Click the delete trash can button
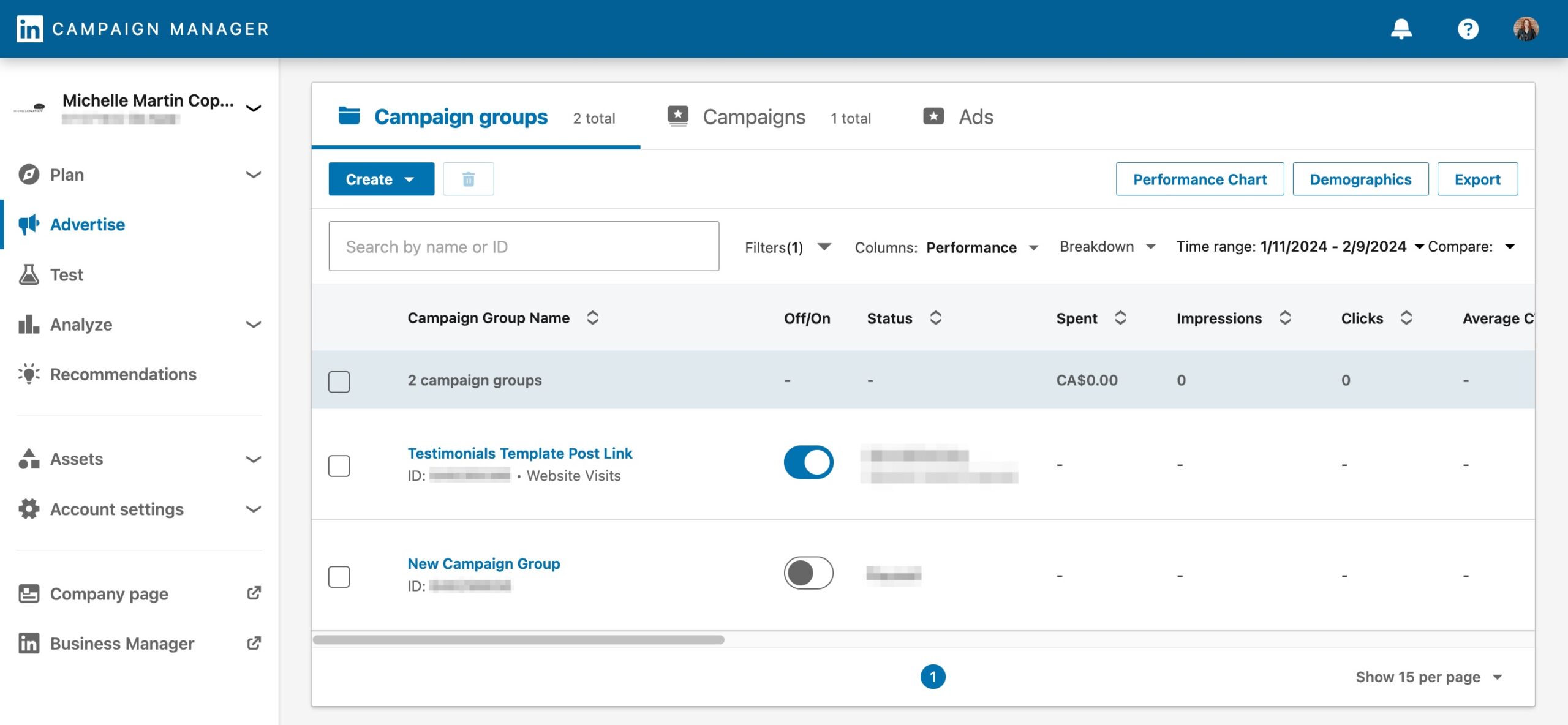Image resolution: width=1568 pixels, height=725 pixels. click(x=469, y=179)
